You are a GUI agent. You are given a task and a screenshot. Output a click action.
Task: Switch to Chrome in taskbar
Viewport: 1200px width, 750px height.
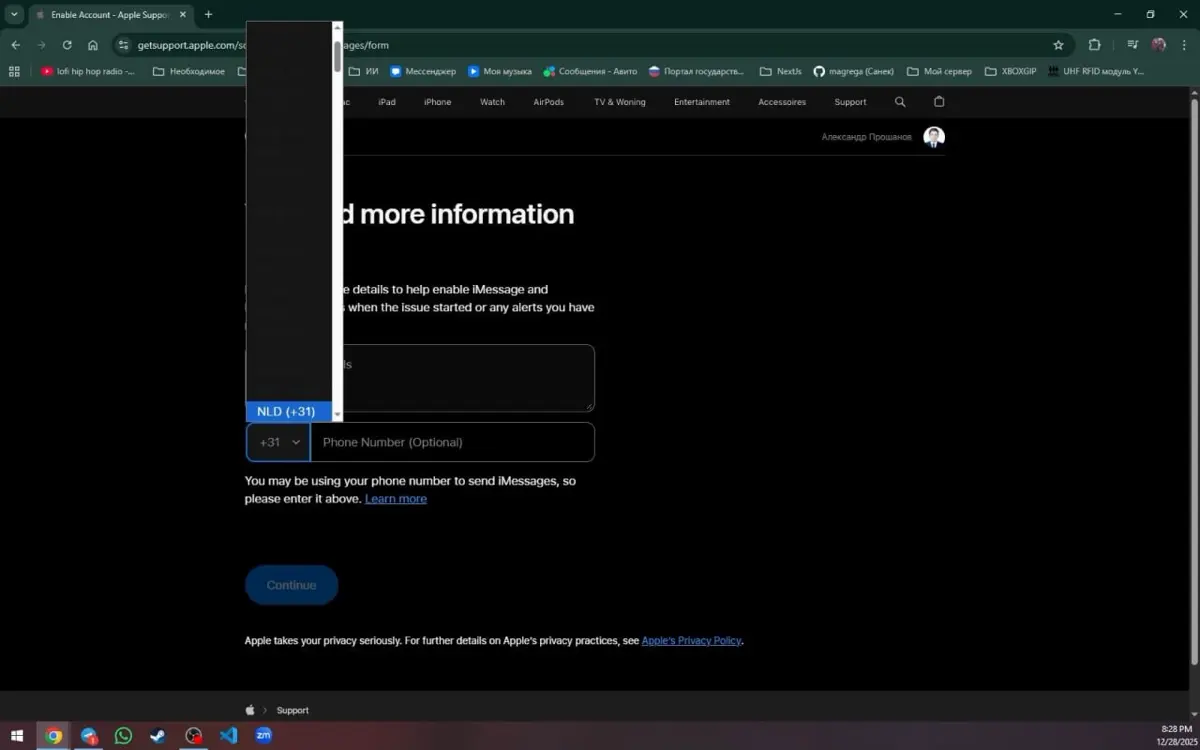pyautogui.click(x=53, y=736)
